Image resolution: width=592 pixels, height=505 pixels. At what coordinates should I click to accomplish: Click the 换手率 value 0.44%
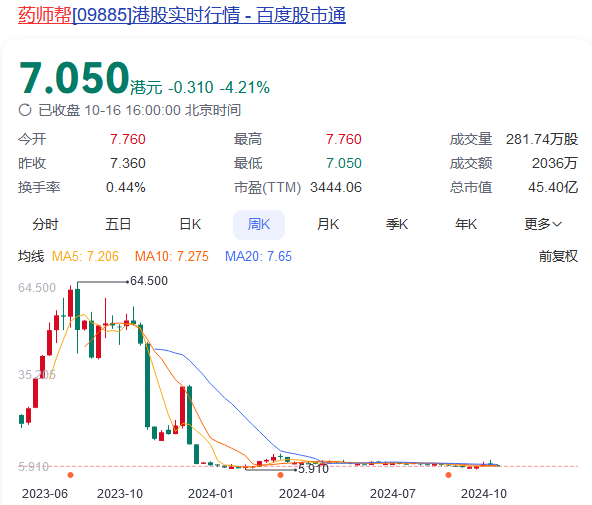click(126, 188)
